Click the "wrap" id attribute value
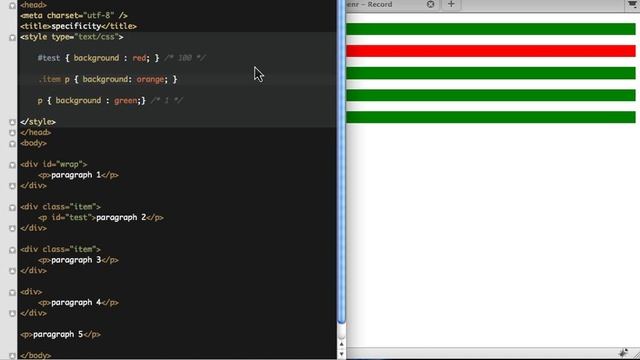 pyautogui.click(x=69, y=164)
